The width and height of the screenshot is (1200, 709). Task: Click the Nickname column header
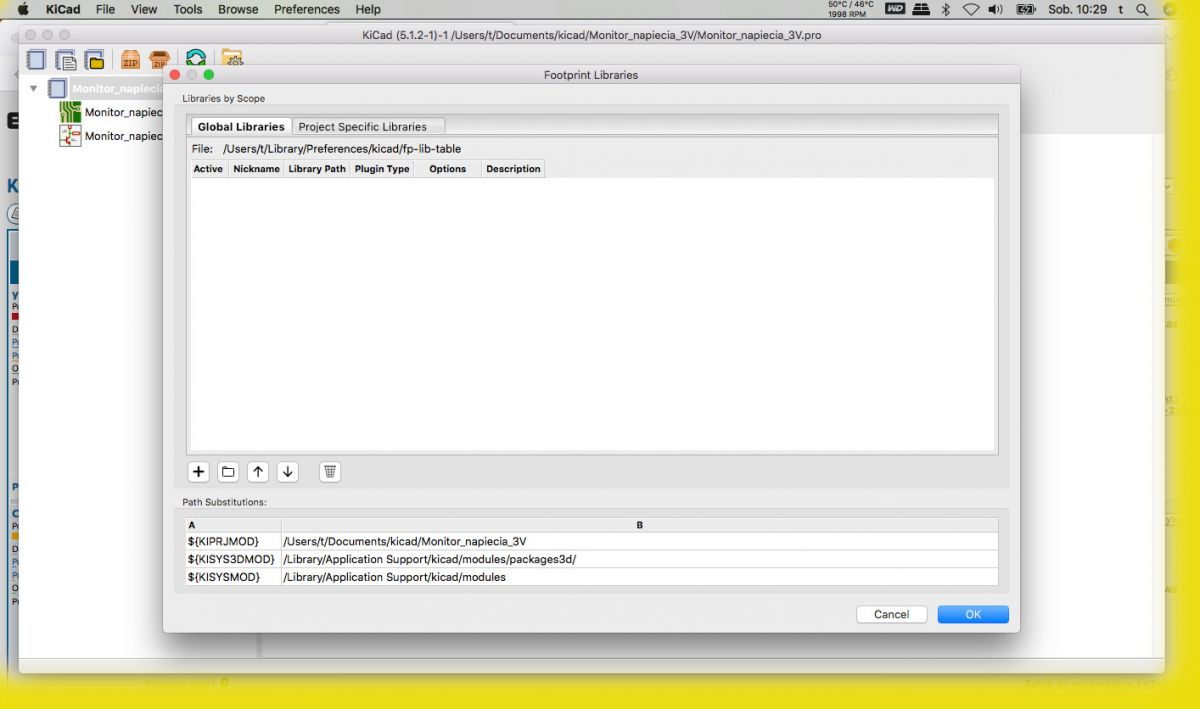(x=256, y=169)
